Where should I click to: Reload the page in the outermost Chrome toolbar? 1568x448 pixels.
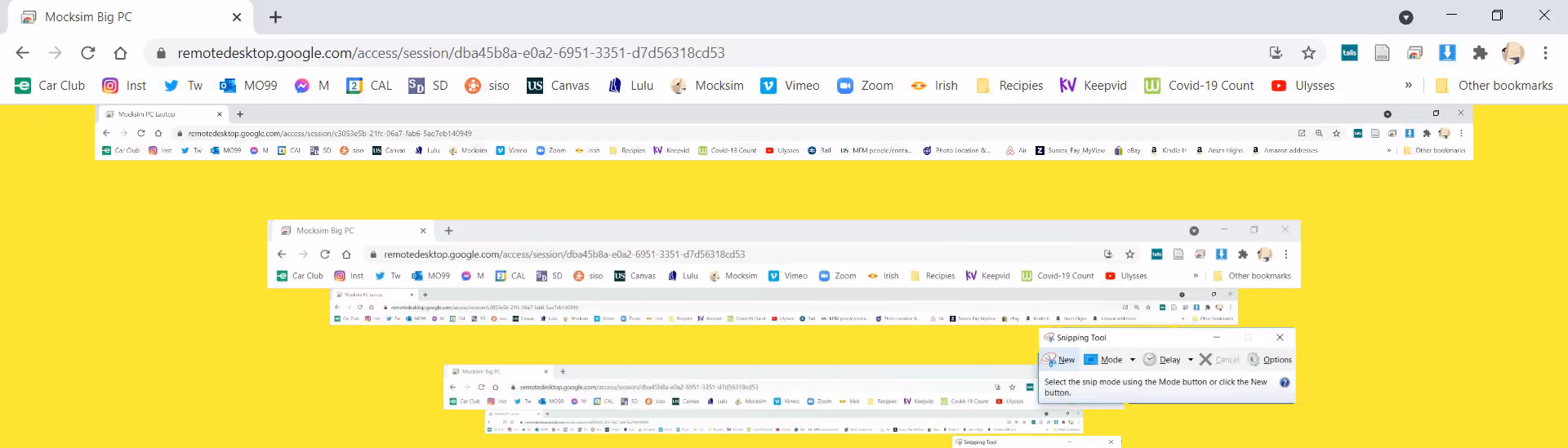click(87, 53)
